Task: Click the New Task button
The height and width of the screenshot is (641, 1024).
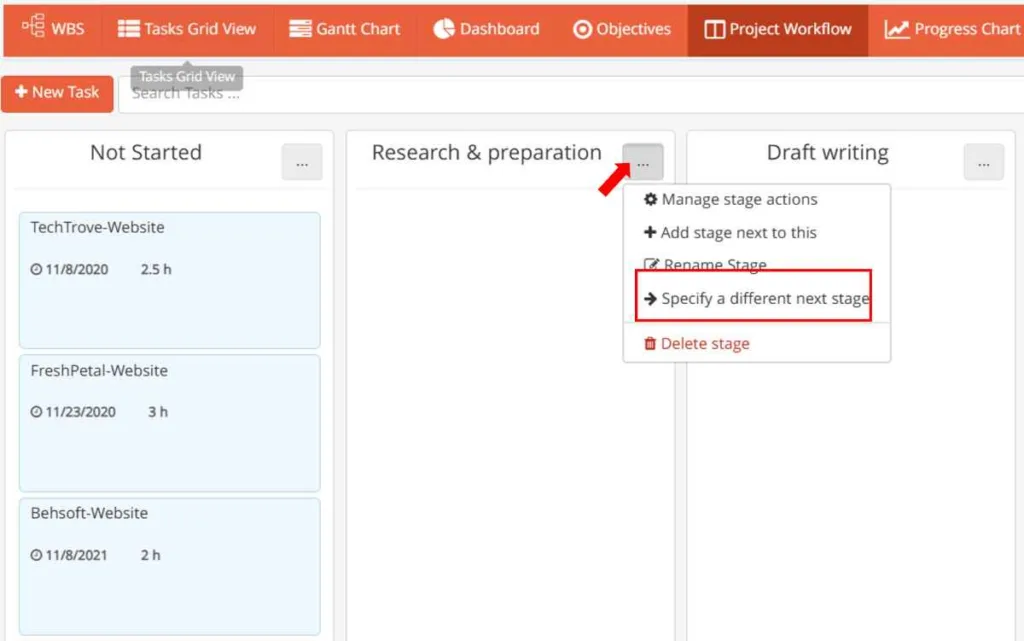Action: click(57, 93)
